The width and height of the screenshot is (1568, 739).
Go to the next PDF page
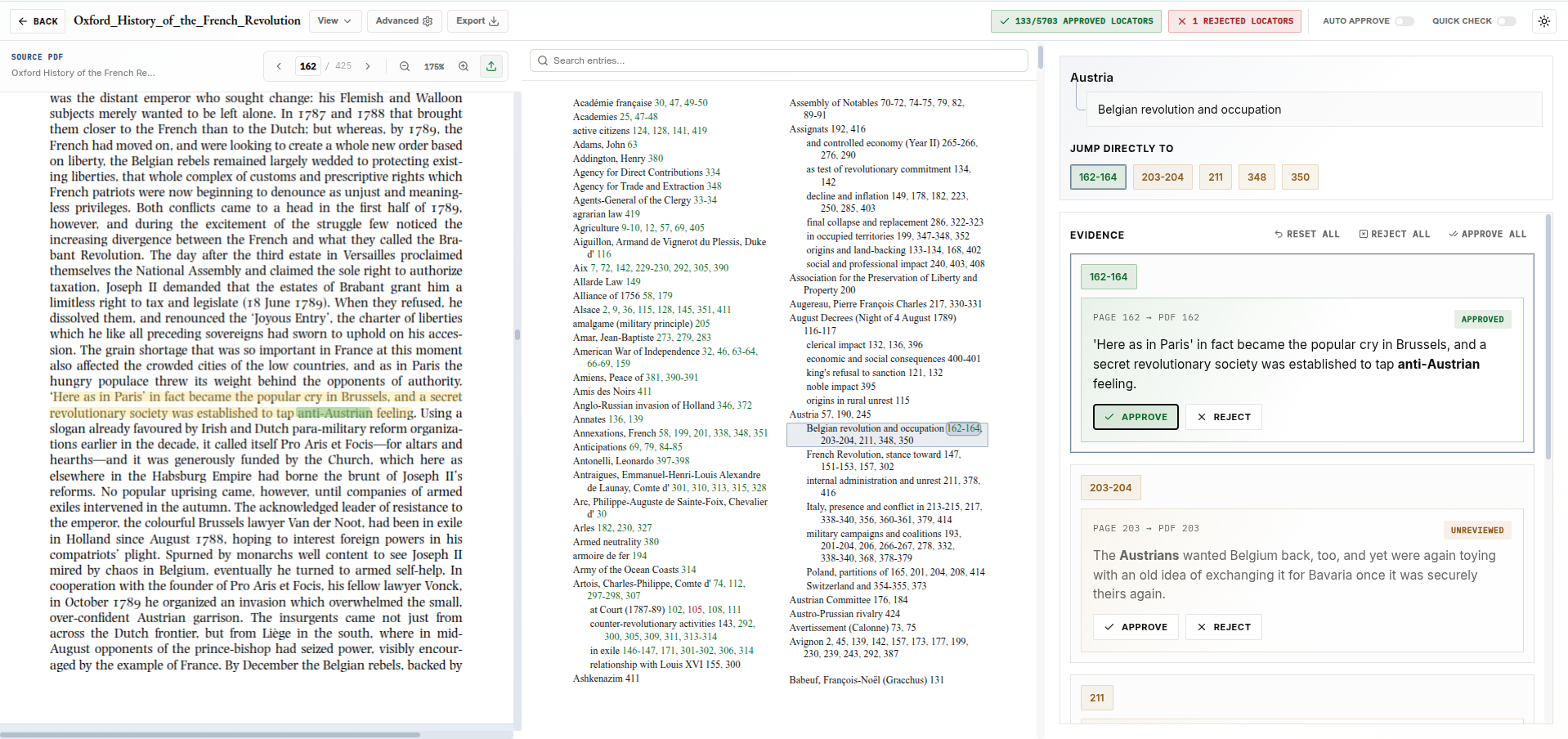point(369,65)
